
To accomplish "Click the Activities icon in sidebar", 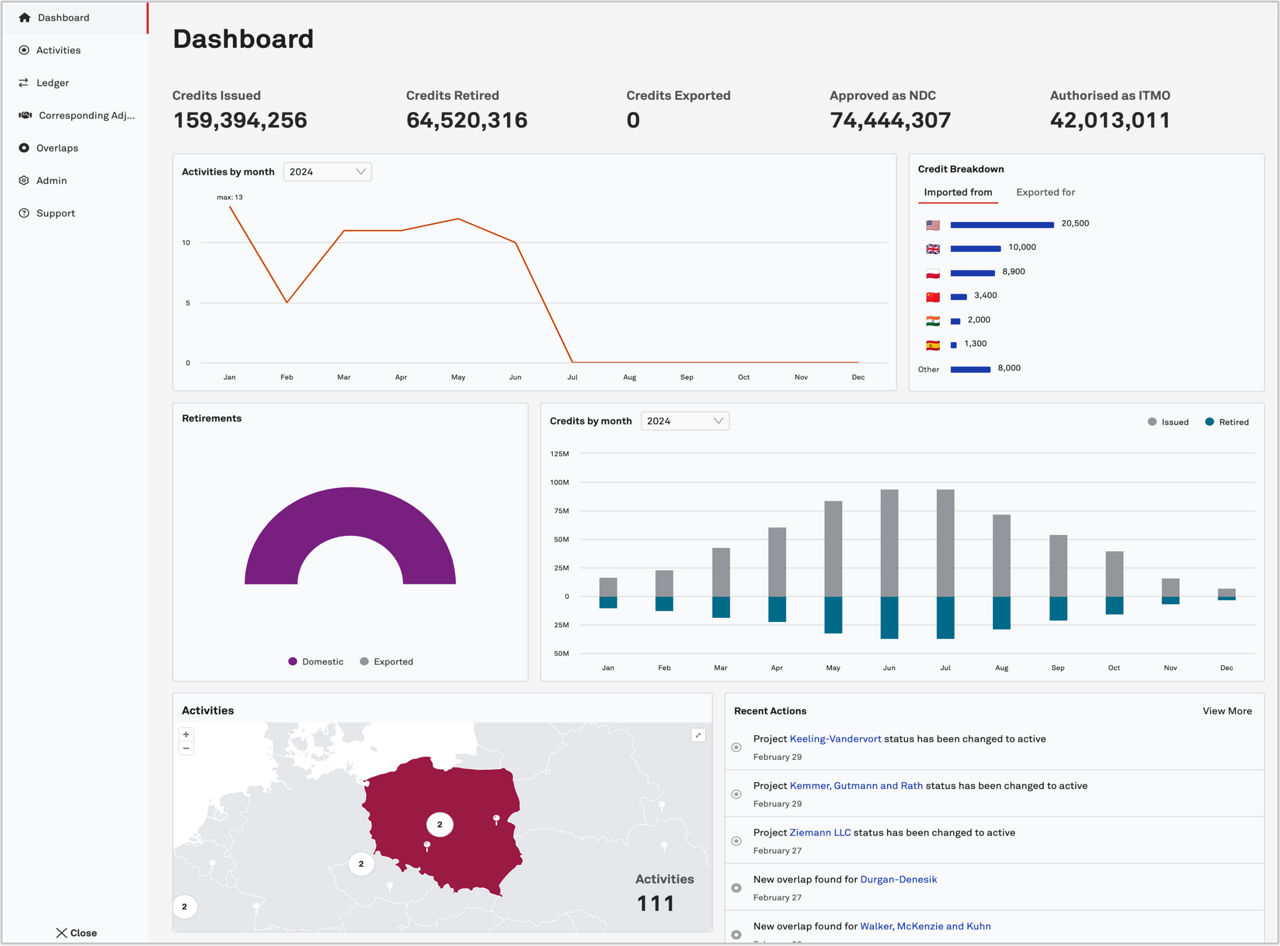I will [x=24, y=50].
